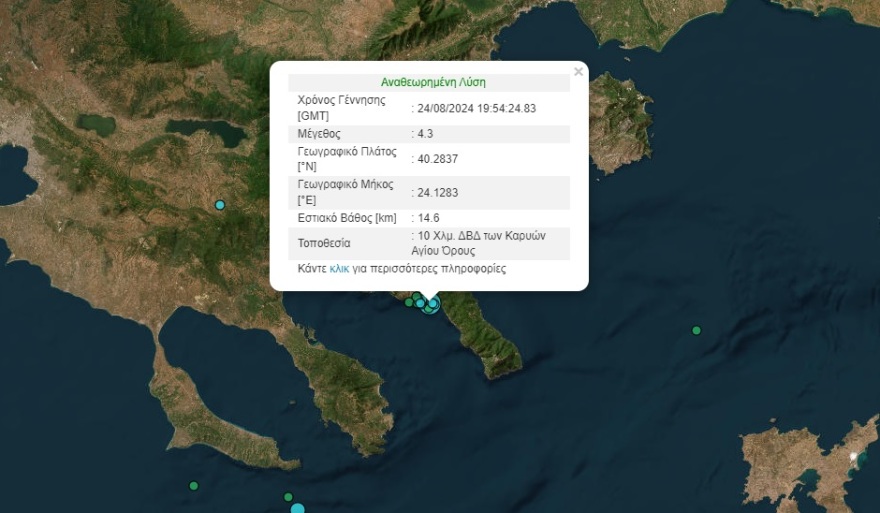Image resolution: width=880 pixels, height=513 pixels.
Task: Select the green marker in the bottom-left sea
Action: pyautogui.click(x=193, y=486)
